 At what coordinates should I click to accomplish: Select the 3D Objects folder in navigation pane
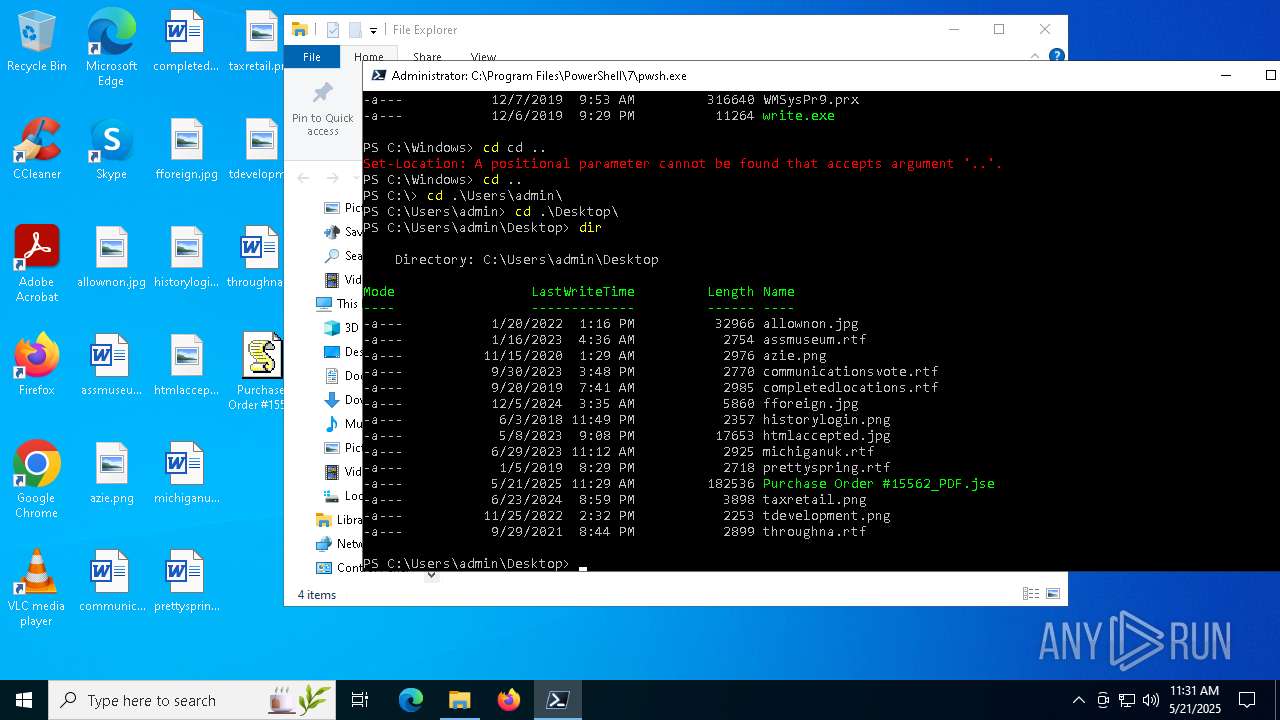[x=342, y=328]
